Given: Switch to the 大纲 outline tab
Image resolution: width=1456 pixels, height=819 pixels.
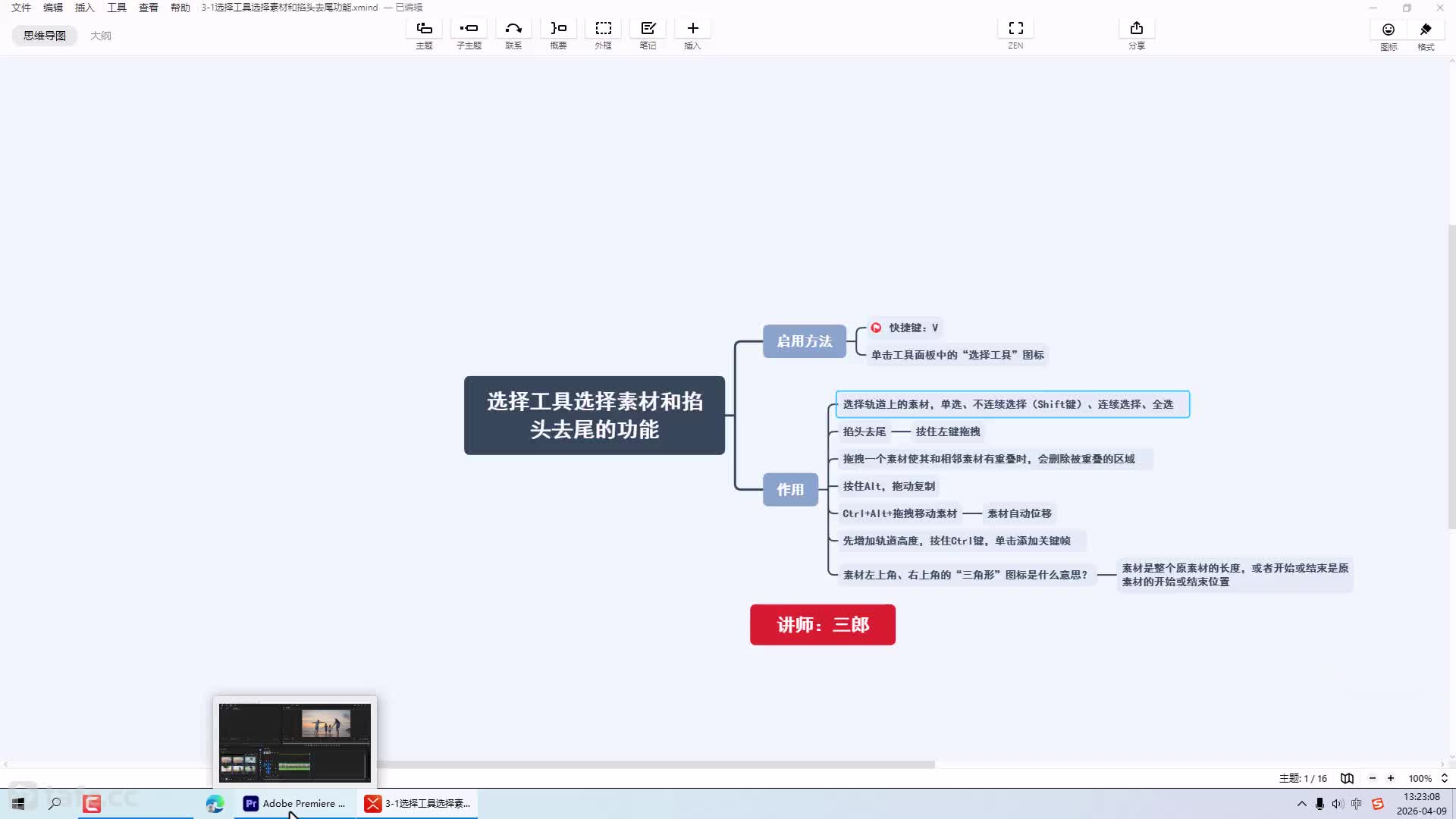Looking at the screenshot, I should point(101,36).
